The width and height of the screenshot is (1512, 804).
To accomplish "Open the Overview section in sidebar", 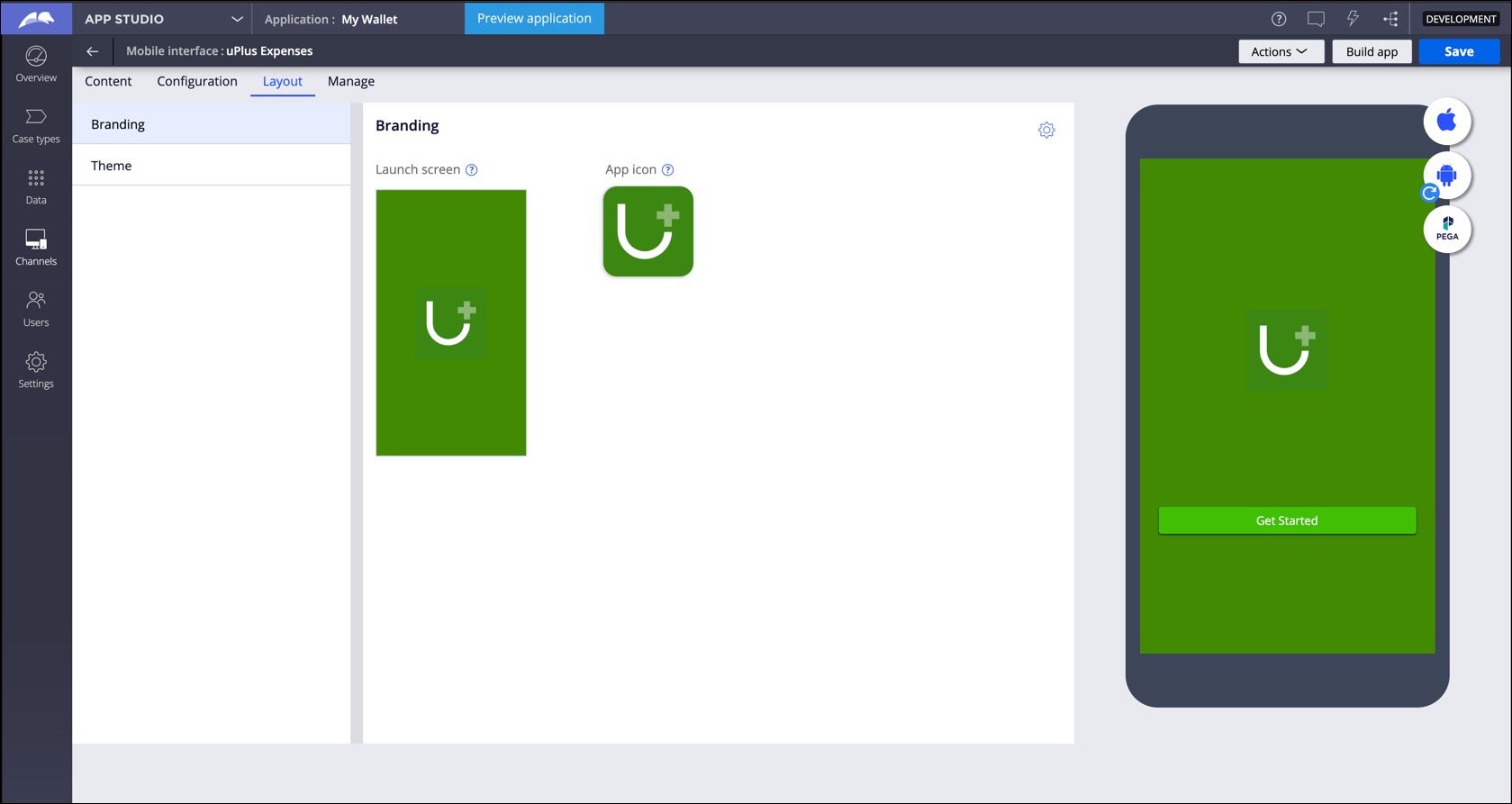I will click(36, 65).
